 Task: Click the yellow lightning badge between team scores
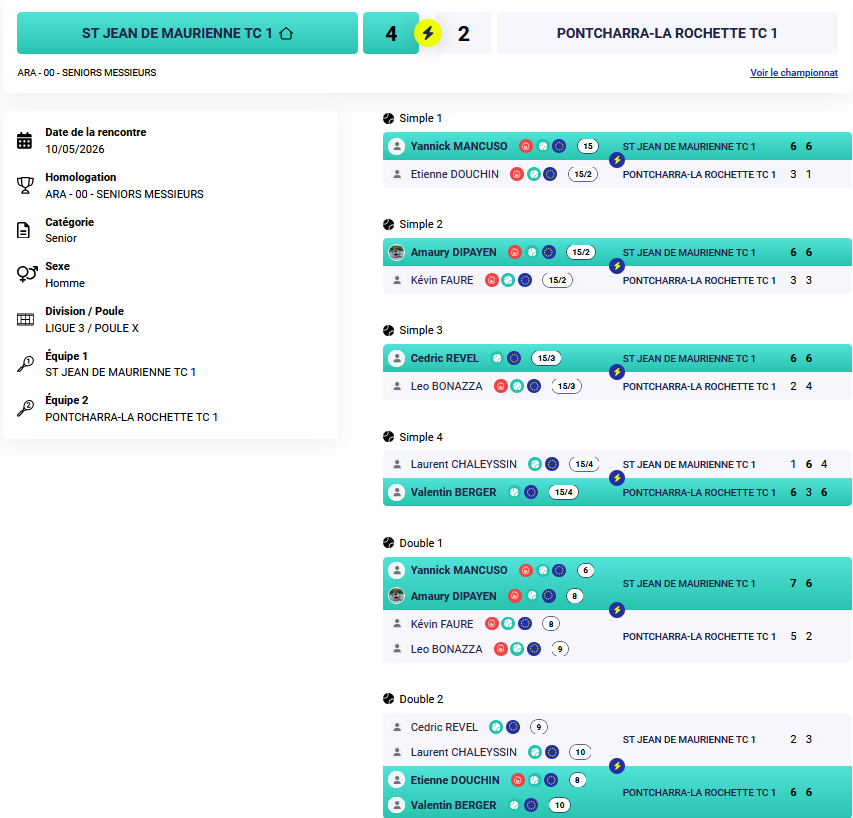pyautogui.click(x=428, y=33)
